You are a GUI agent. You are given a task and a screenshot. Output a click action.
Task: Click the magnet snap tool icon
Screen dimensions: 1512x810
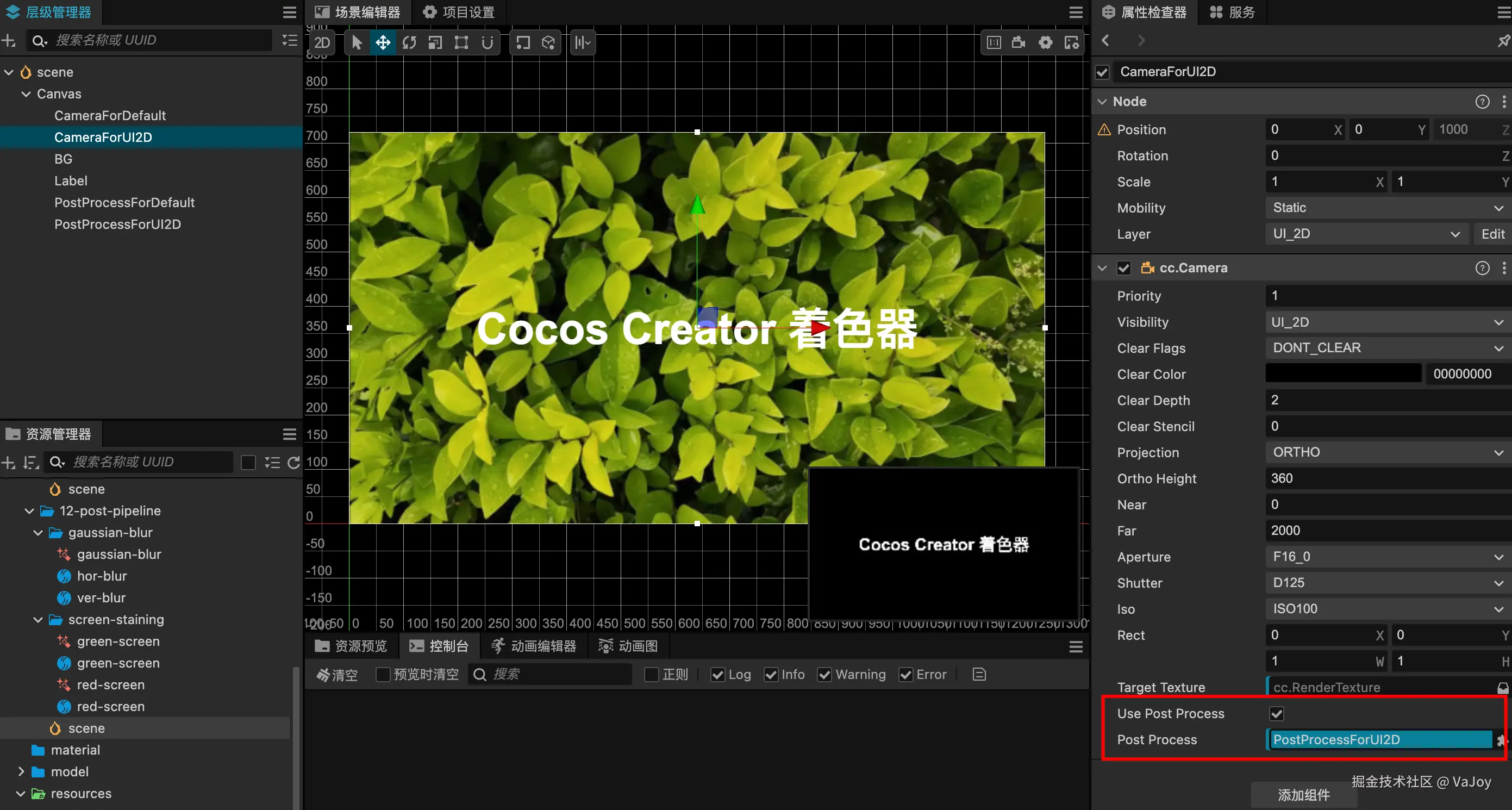tap(487, 42)
